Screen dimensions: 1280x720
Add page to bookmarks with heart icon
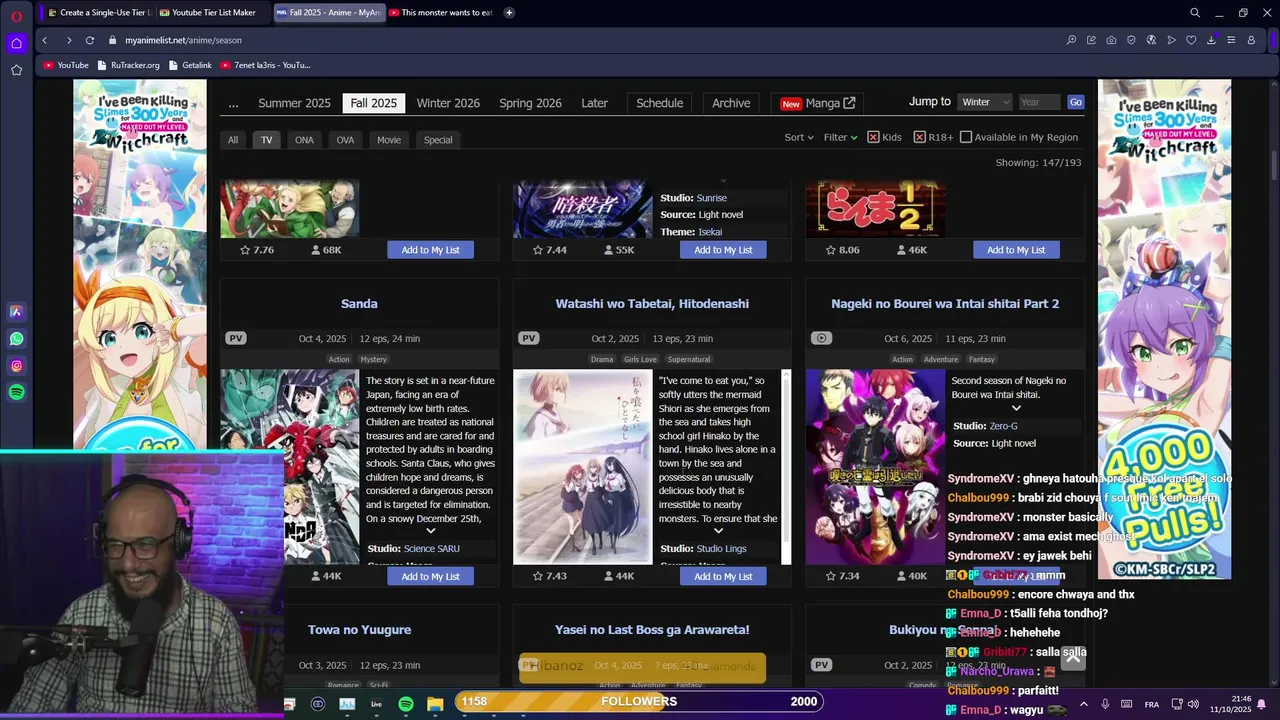pos(1191,40)
